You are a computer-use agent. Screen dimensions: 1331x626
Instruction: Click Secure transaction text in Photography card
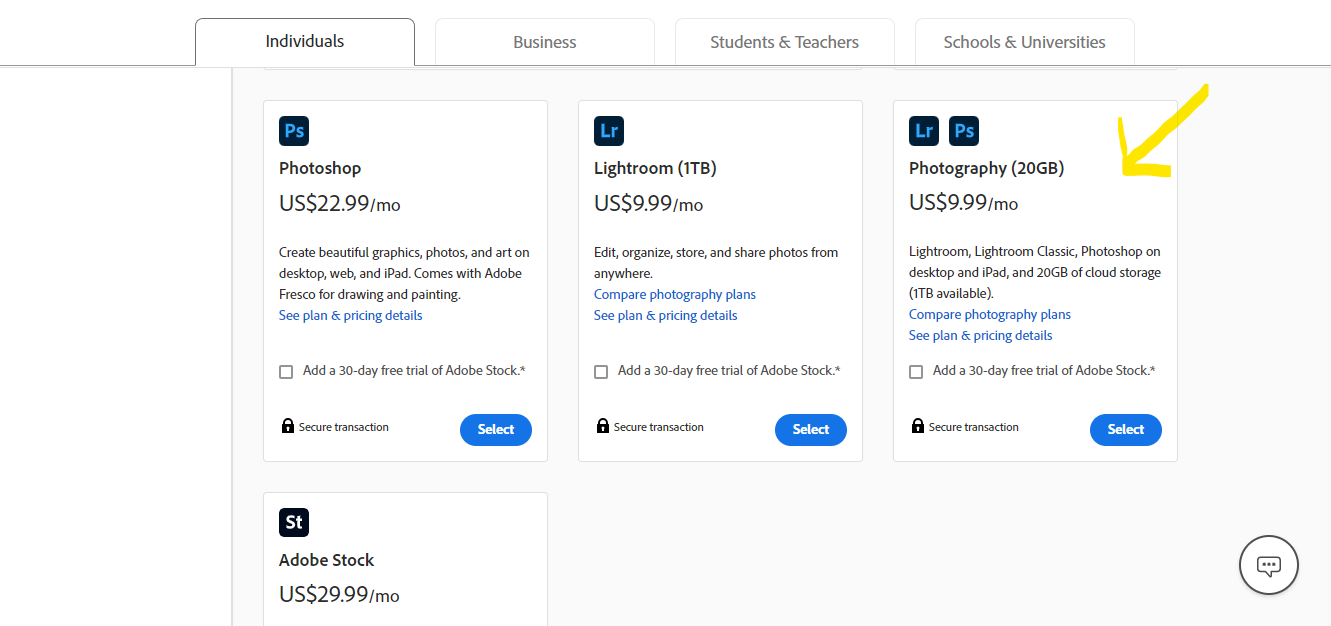[974, 427]
